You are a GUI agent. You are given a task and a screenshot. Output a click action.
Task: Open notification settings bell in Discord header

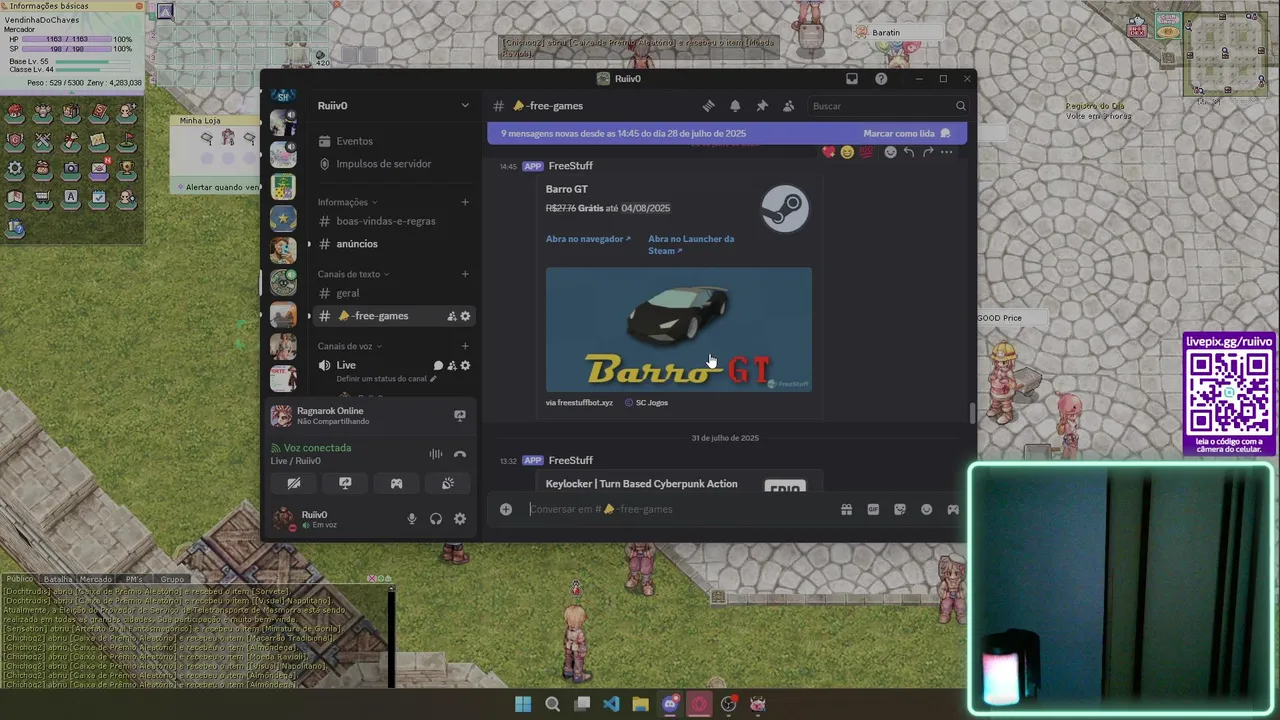pyautogui.click(x=735, y=106)
